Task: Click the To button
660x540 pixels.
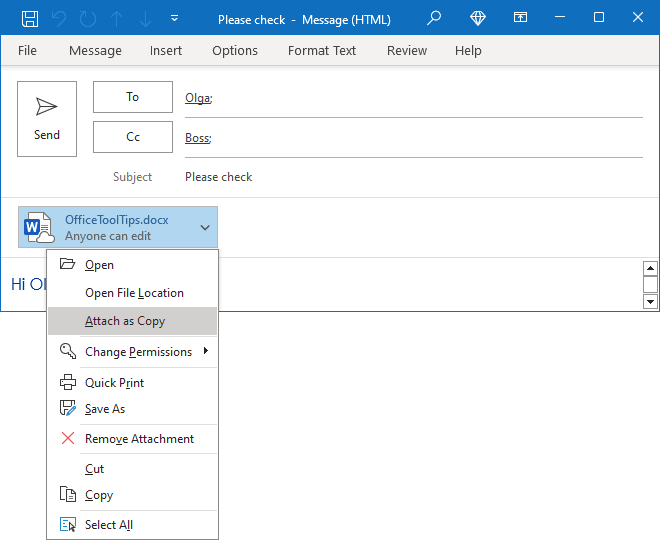Action: (x=133, y=97)
